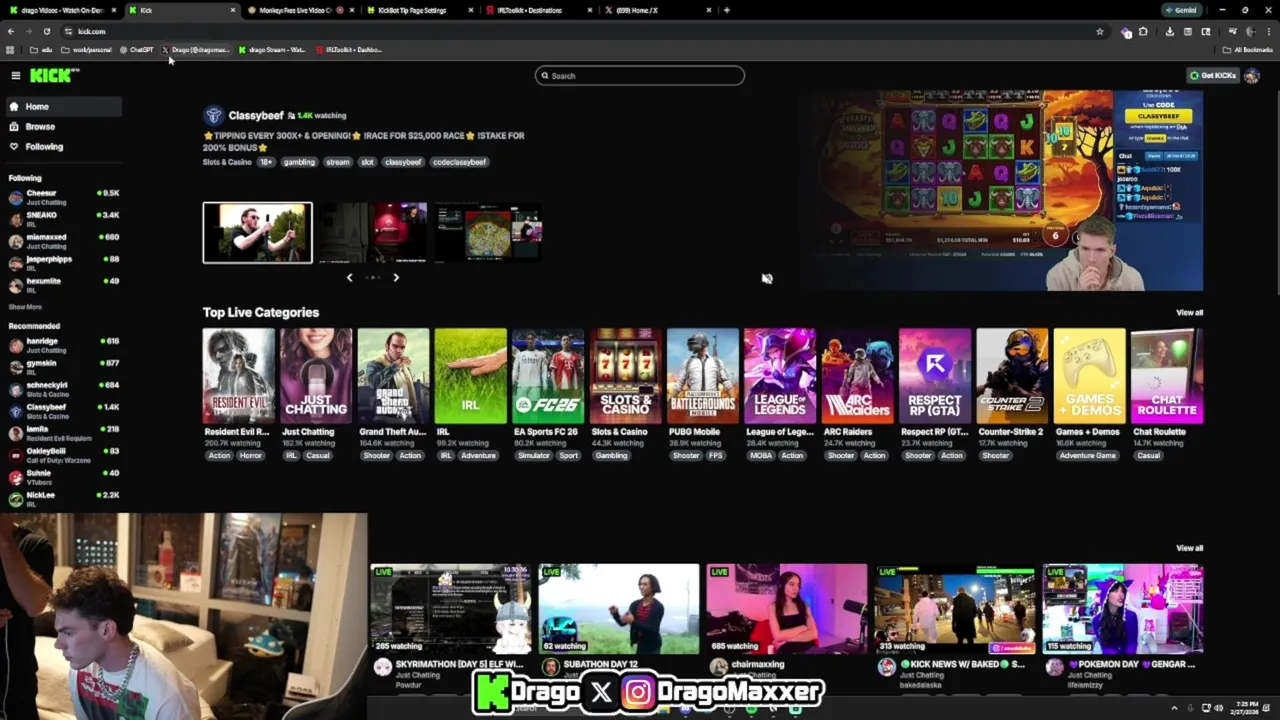This screenshot has height=720, width=1280.
Task: Open SNEAKO channel in sidebar
Action: pos(63,219)
